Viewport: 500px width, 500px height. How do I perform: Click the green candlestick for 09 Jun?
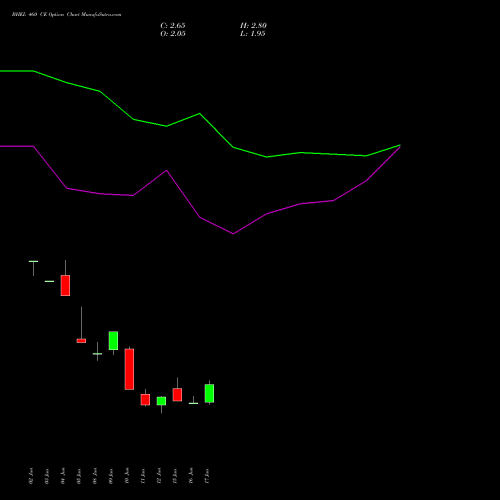[113, 341]
